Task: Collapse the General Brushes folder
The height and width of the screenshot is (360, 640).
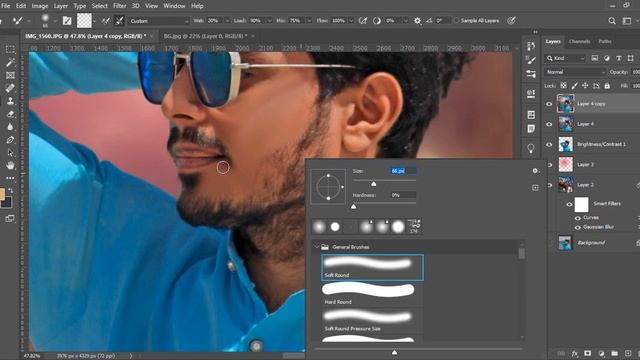Action: click(316, 247)
